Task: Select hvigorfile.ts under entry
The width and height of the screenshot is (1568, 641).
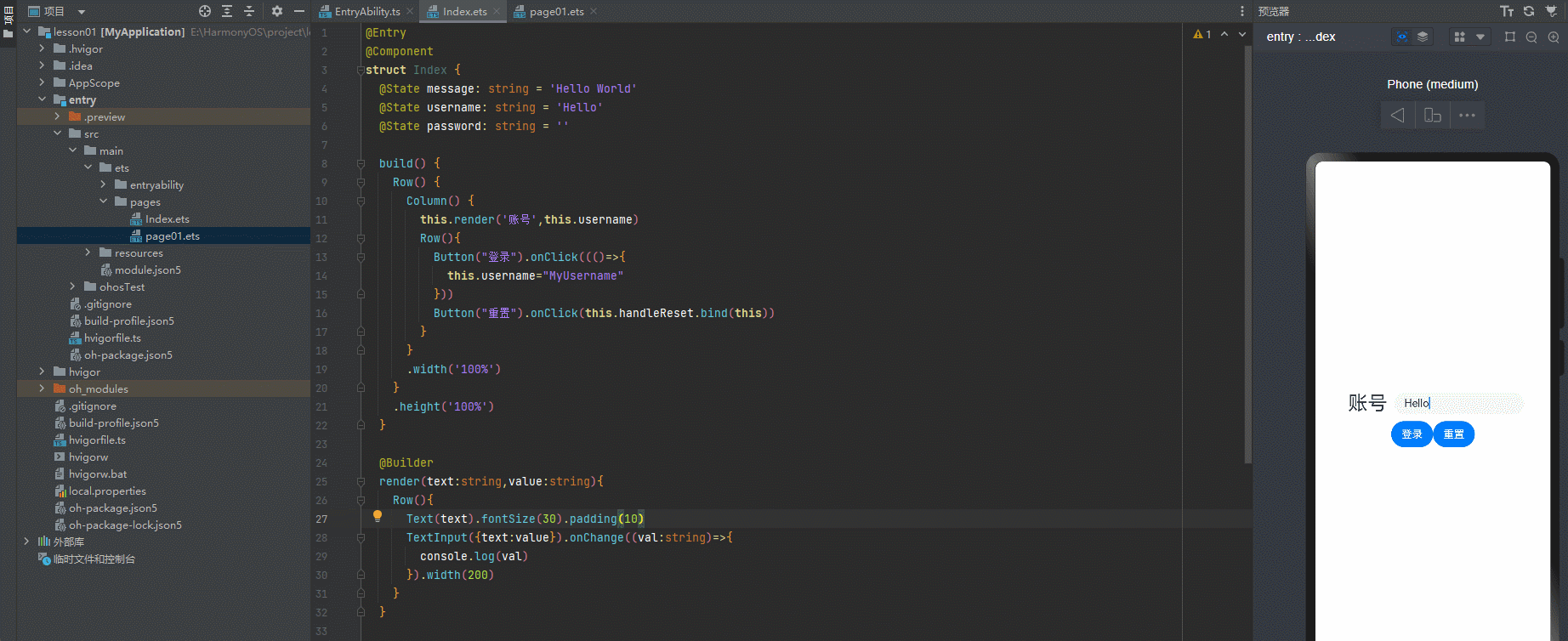Action: pyautogui.click(x=112, y=338)
